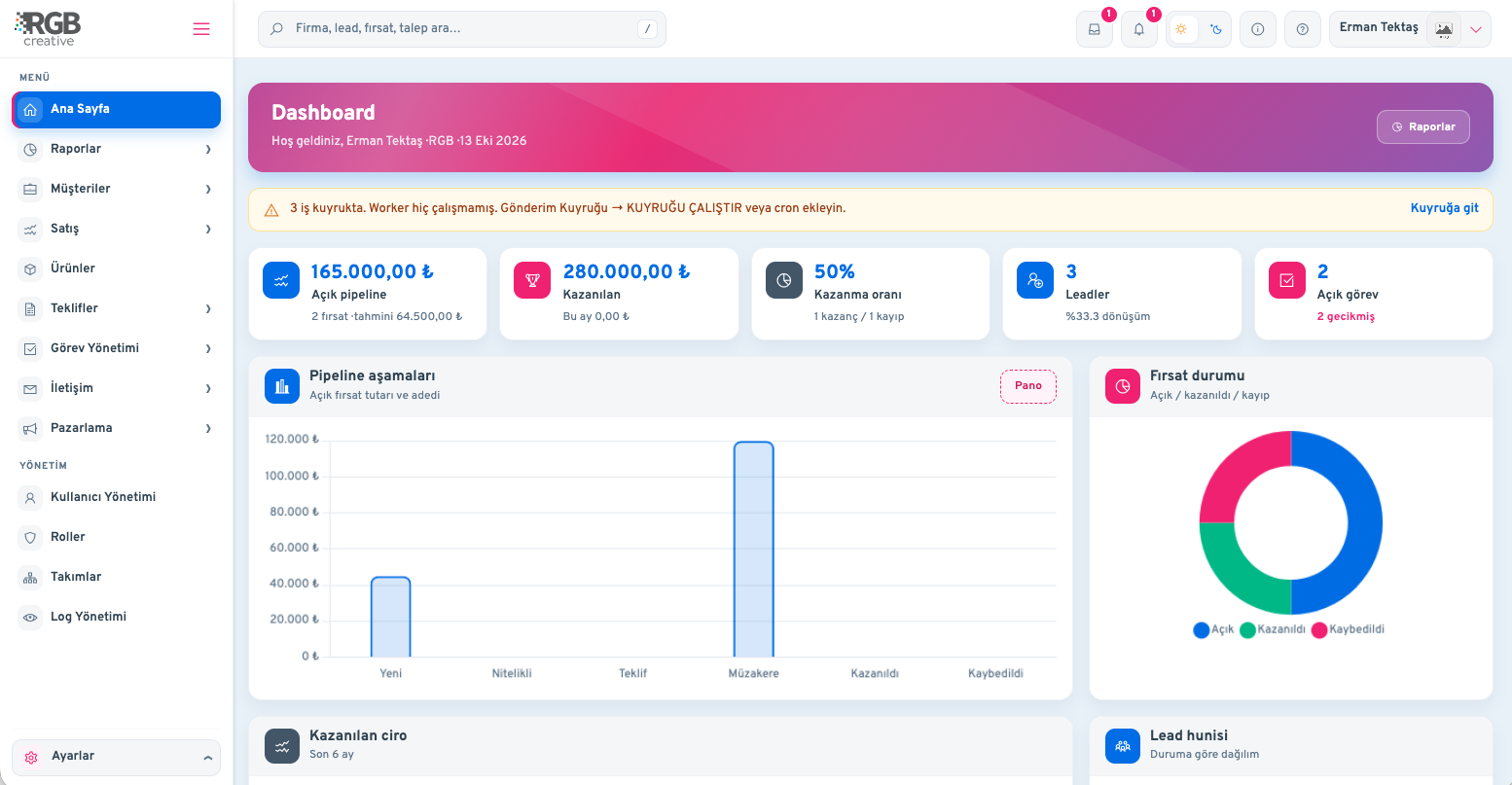Viewport: 1512px width, 785px height.
Task: Click the Müzakere bar in the chart
Action: [x=754, y=549]
